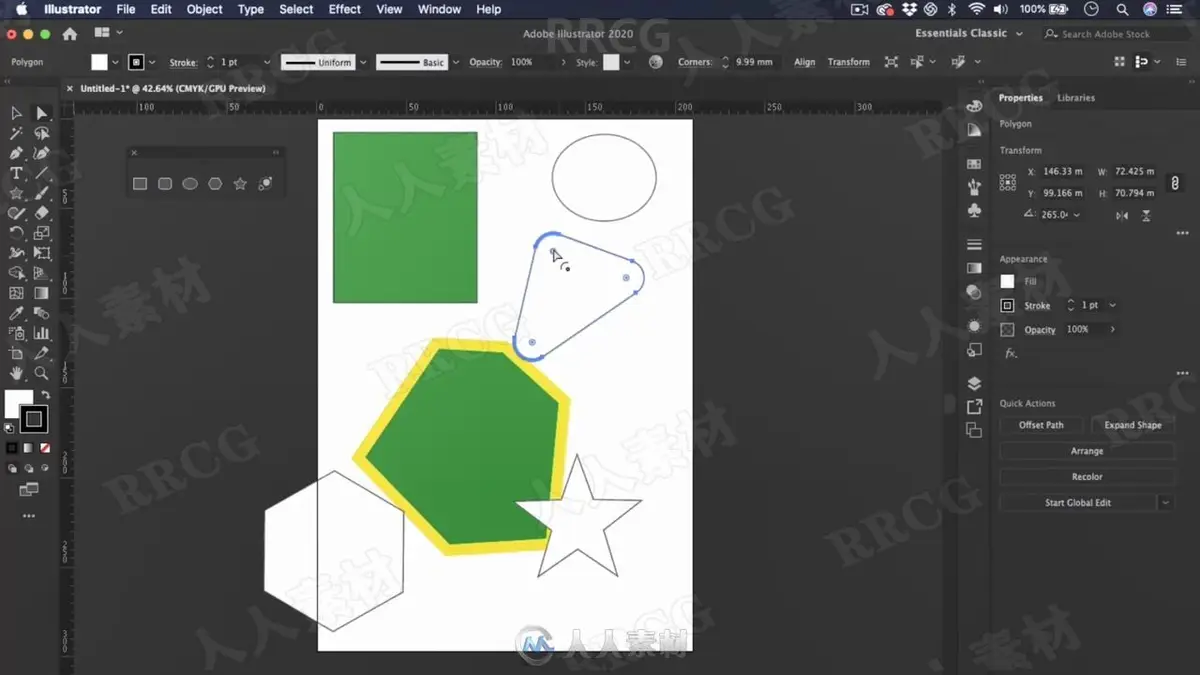Open Basic brush definition dropdown
The width and height of the screenshot is (1200, 675).
point(455,62)
